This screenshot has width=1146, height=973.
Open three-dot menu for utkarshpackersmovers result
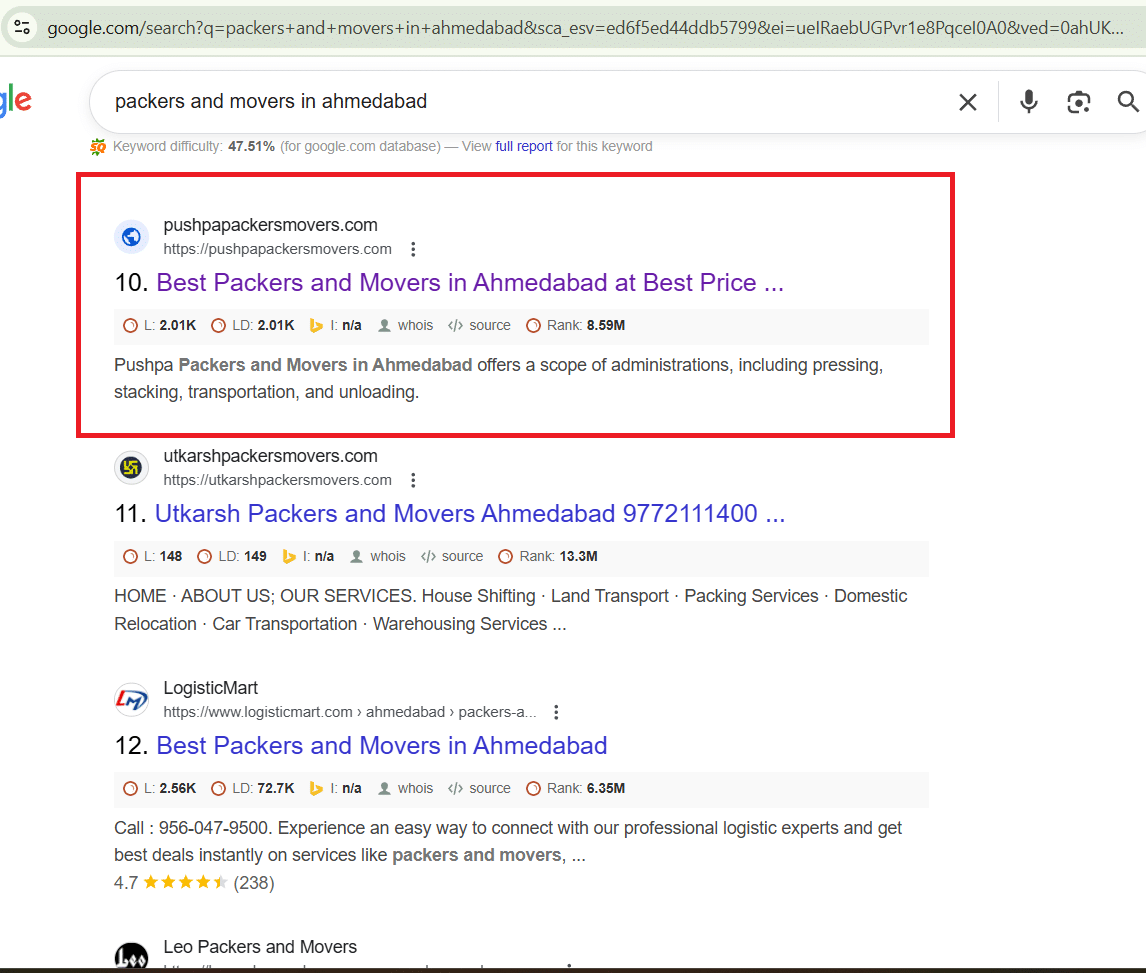click(x=413, y=480)
